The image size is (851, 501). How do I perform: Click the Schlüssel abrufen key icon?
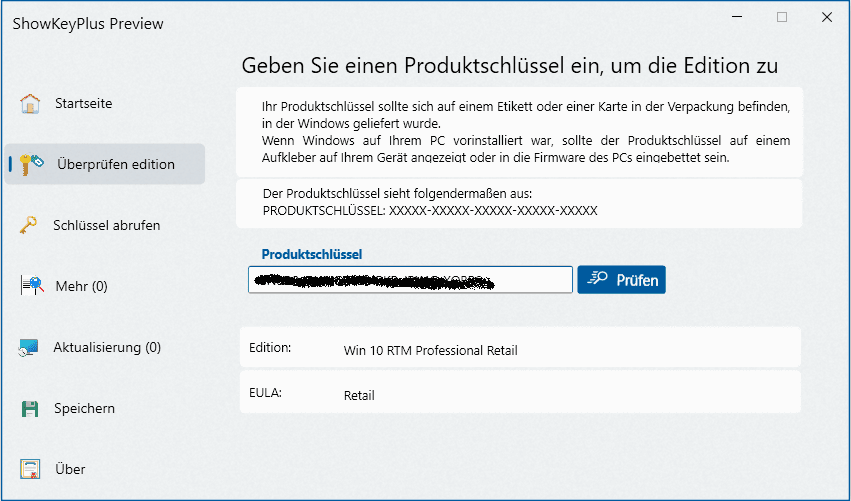click(28, 225)
